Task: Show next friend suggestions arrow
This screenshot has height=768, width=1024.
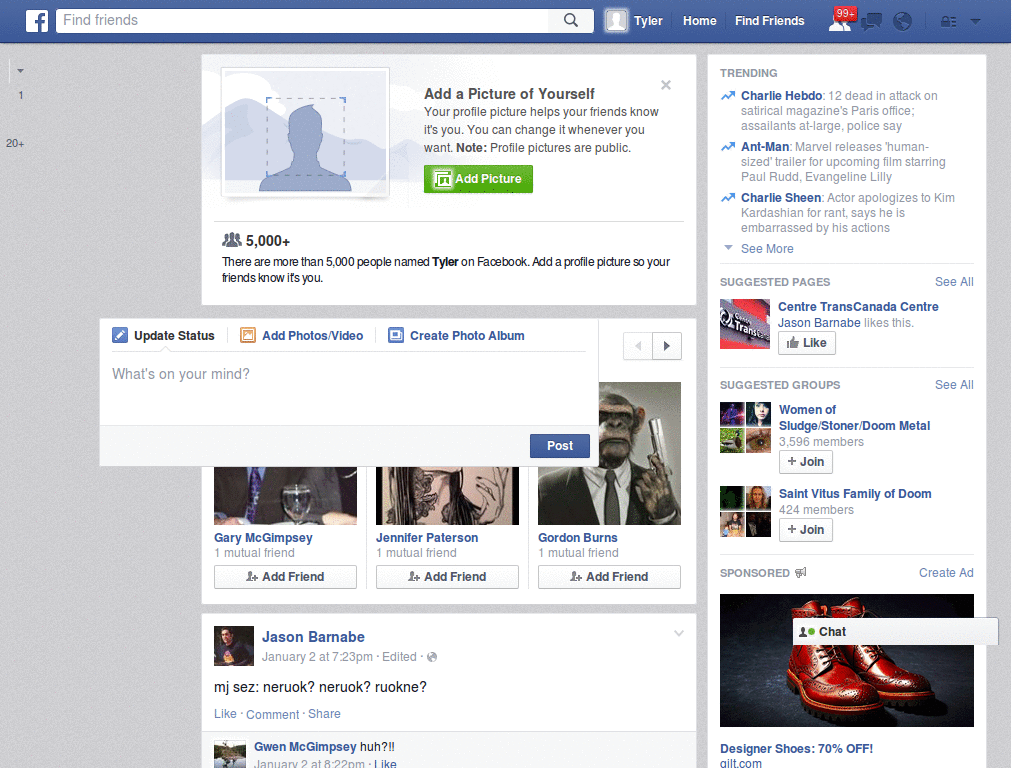Action: pyautogui.click(x=667, y=346)
